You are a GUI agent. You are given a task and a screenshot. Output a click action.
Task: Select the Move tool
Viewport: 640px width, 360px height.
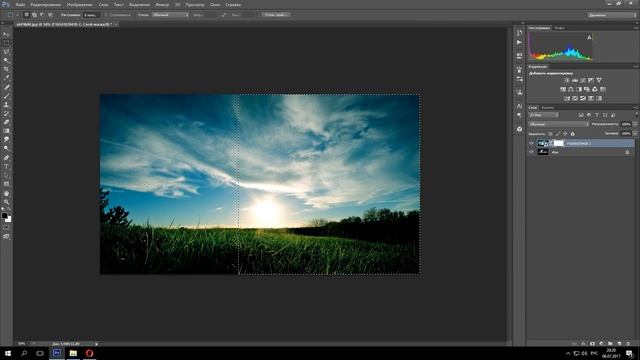coord(6,34)
